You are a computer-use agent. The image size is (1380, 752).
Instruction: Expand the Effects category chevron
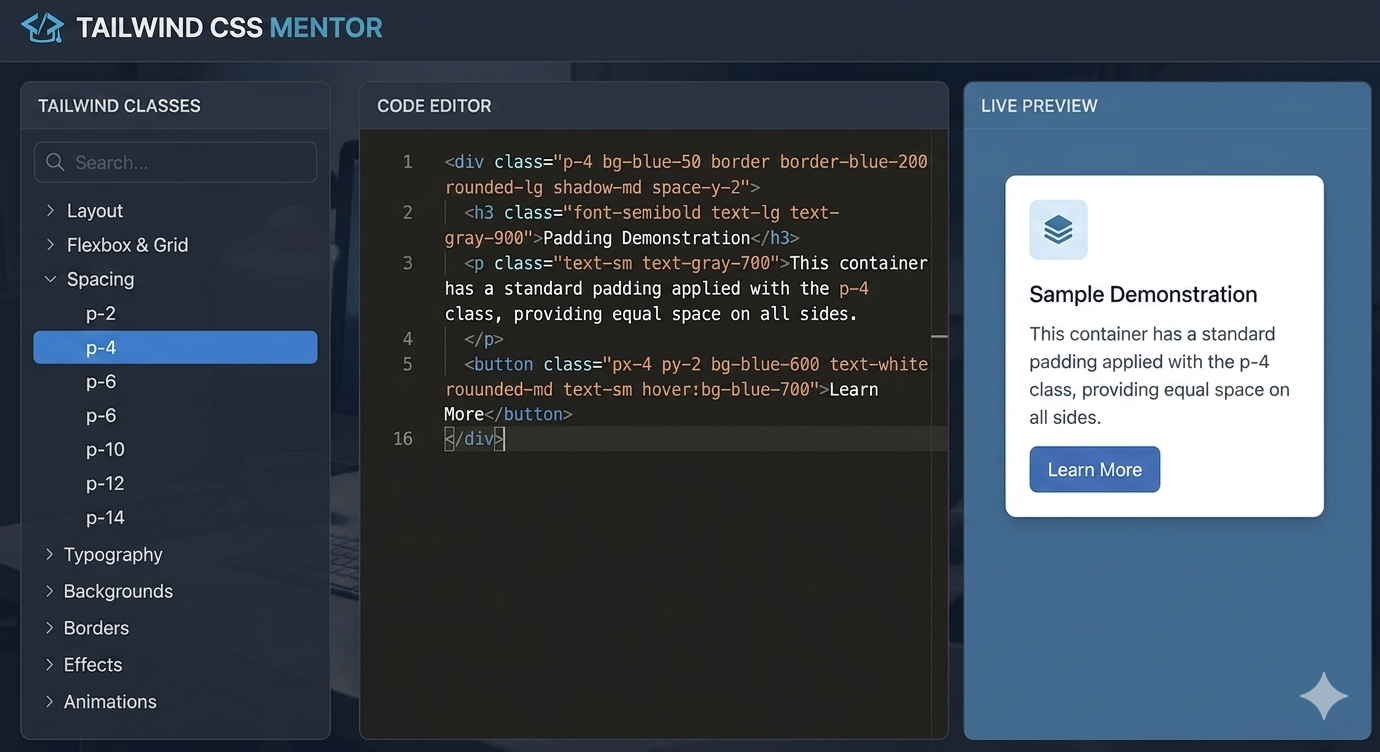pos(50,665)
